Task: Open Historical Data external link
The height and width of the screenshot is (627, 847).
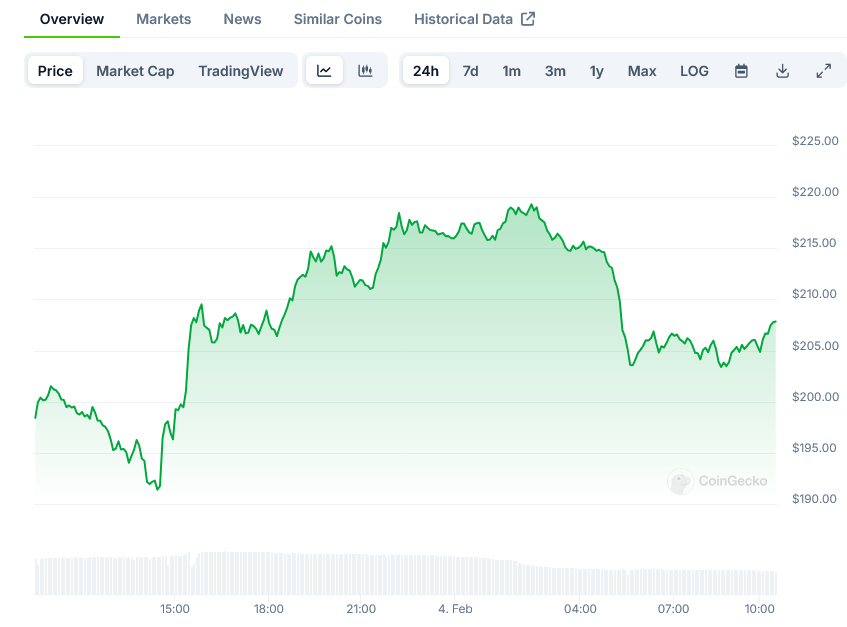Action: (x=474, y=19)
